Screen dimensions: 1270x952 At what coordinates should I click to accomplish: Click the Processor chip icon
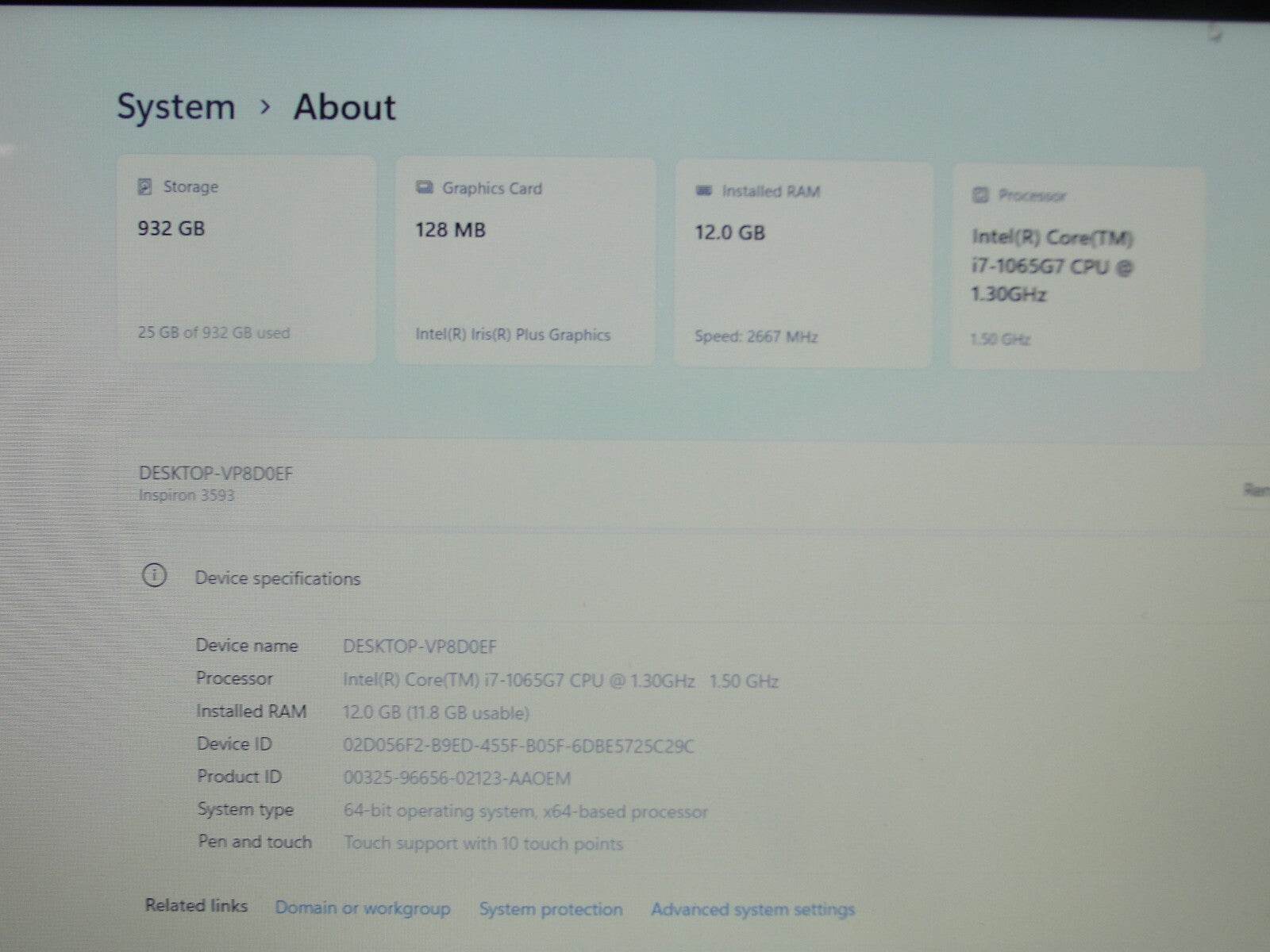point(981,195)
